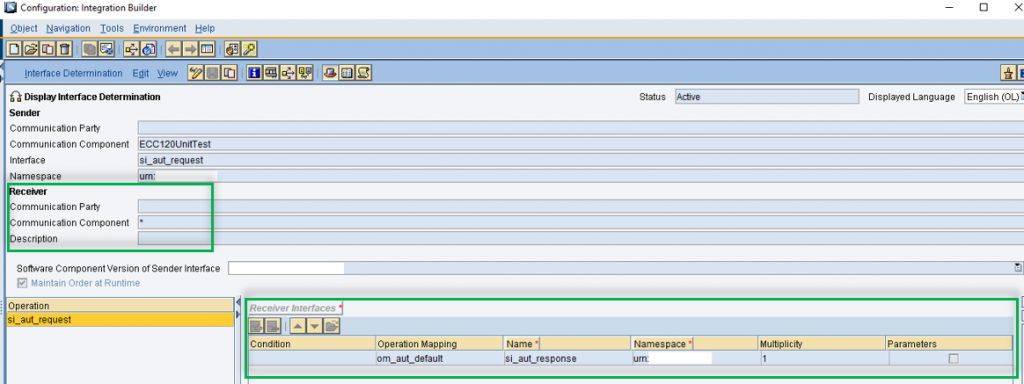Switch to edit mode with pencil icon
Screen dimensions: 1024x384
pos(195,73)
